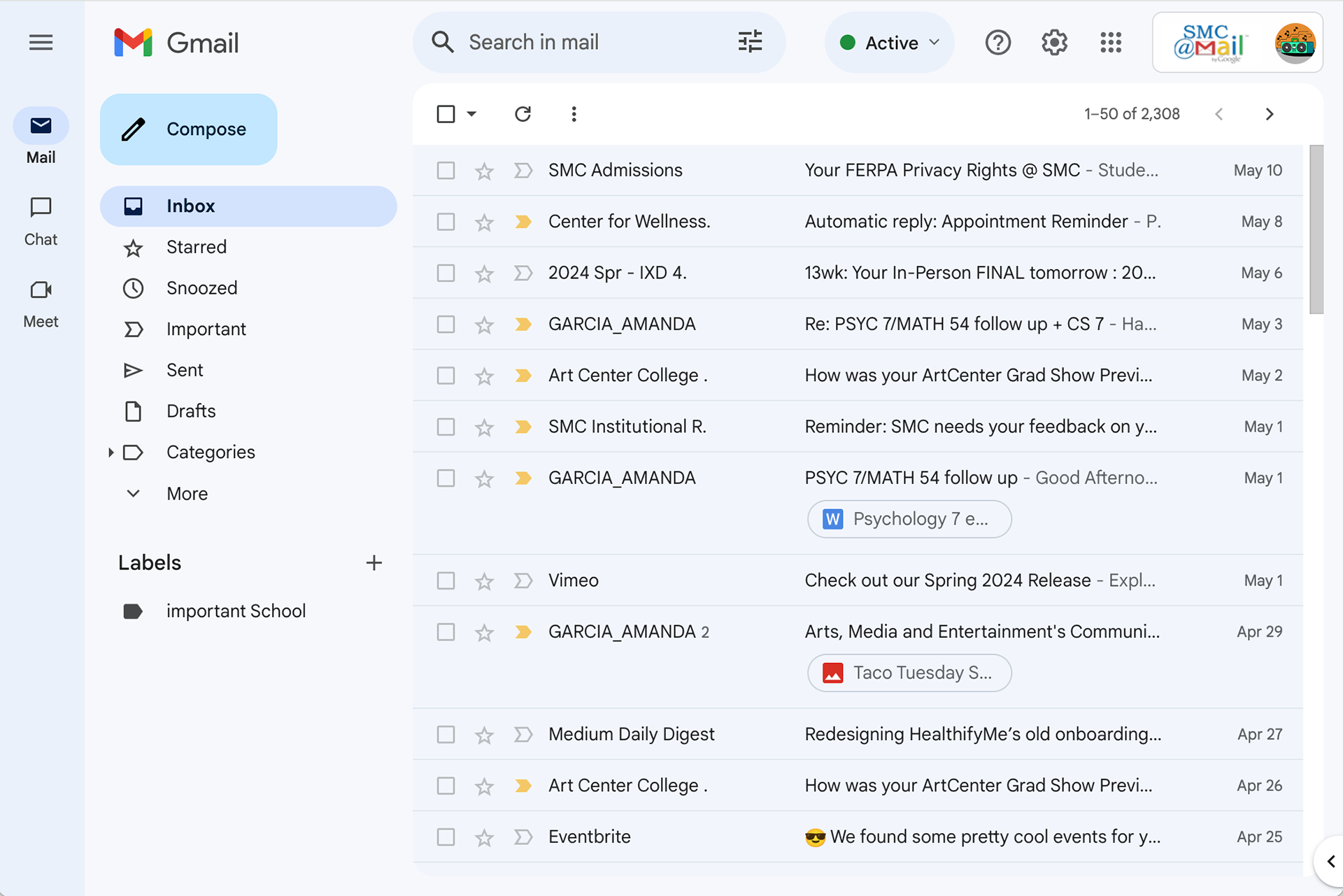Create a new label with plus icon
The image size is (1343, 896).
click(374, 562)
